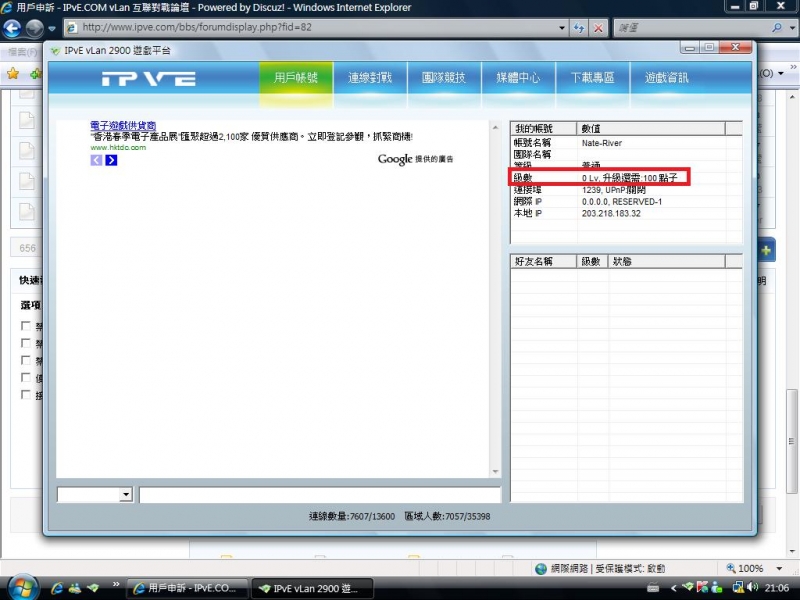Click the search magnifier icon in IE
Viewport: 800px width, 600px height.
pyautogui.click(x=777, y=28)
